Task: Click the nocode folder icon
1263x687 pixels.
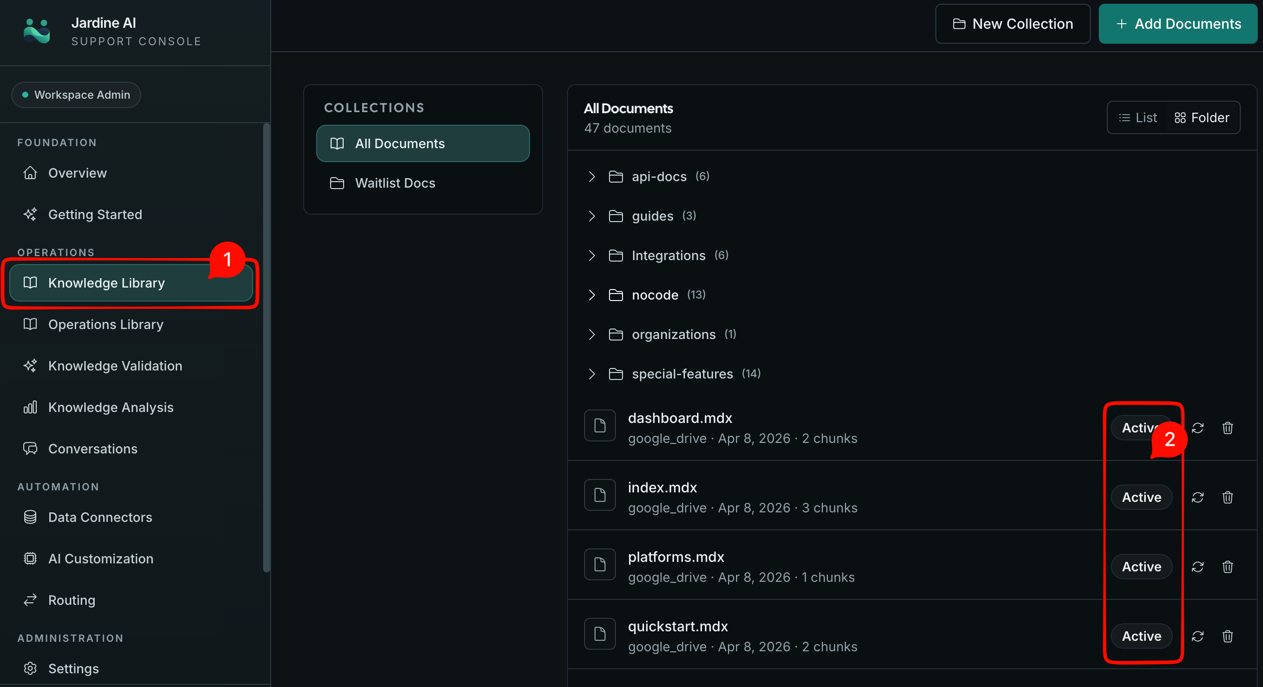Action: coord(616,295)
